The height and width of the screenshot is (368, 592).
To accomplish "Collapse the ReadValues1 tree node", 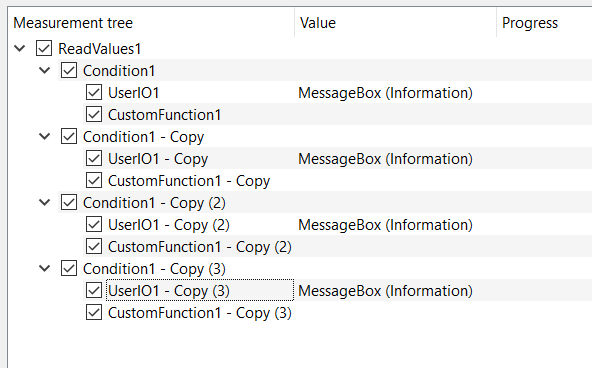I will pos(19,48).
